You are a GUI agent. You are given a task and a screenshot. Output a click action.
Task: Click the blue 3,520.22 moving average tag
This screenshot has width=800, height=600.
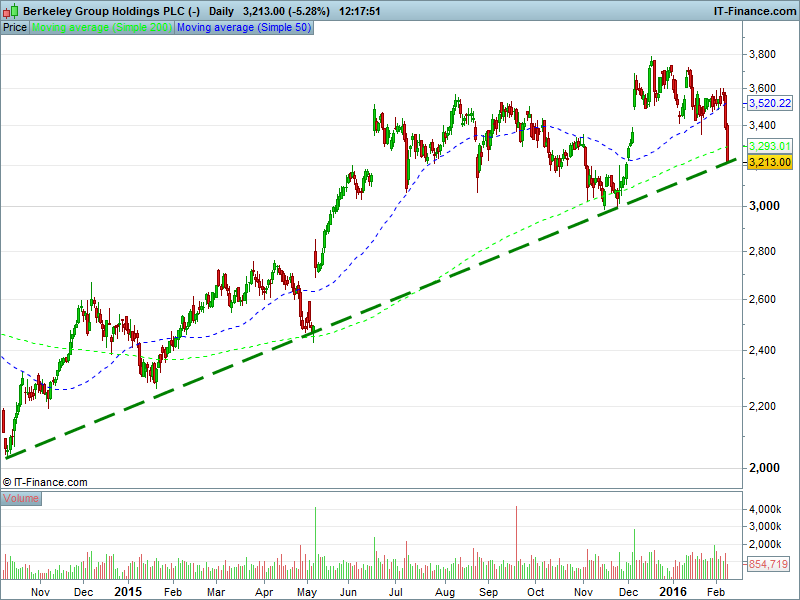(769, 103)
